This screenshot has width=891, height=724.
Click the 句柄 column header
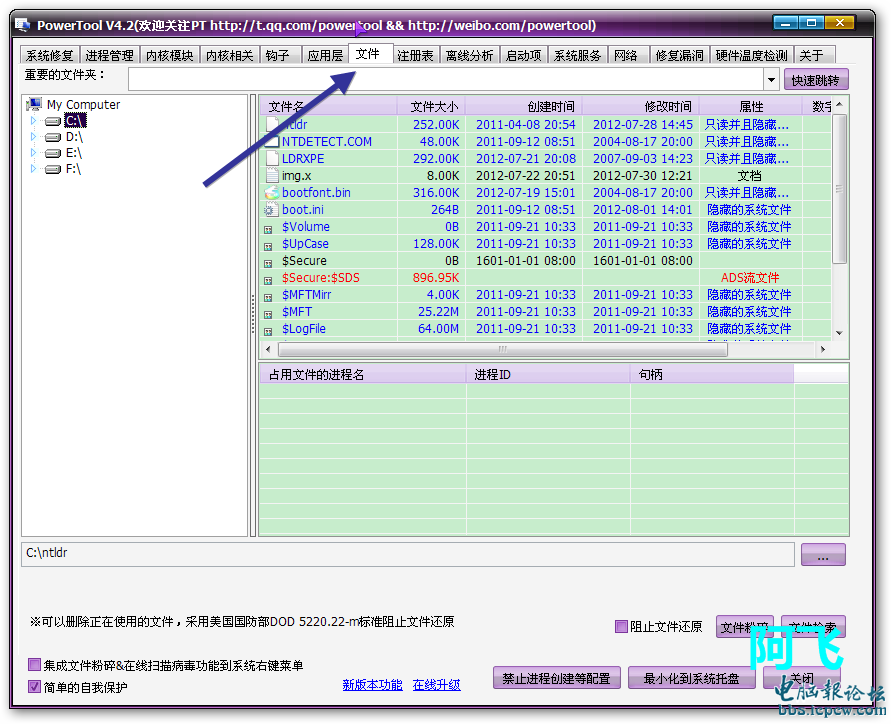(712, 375)
